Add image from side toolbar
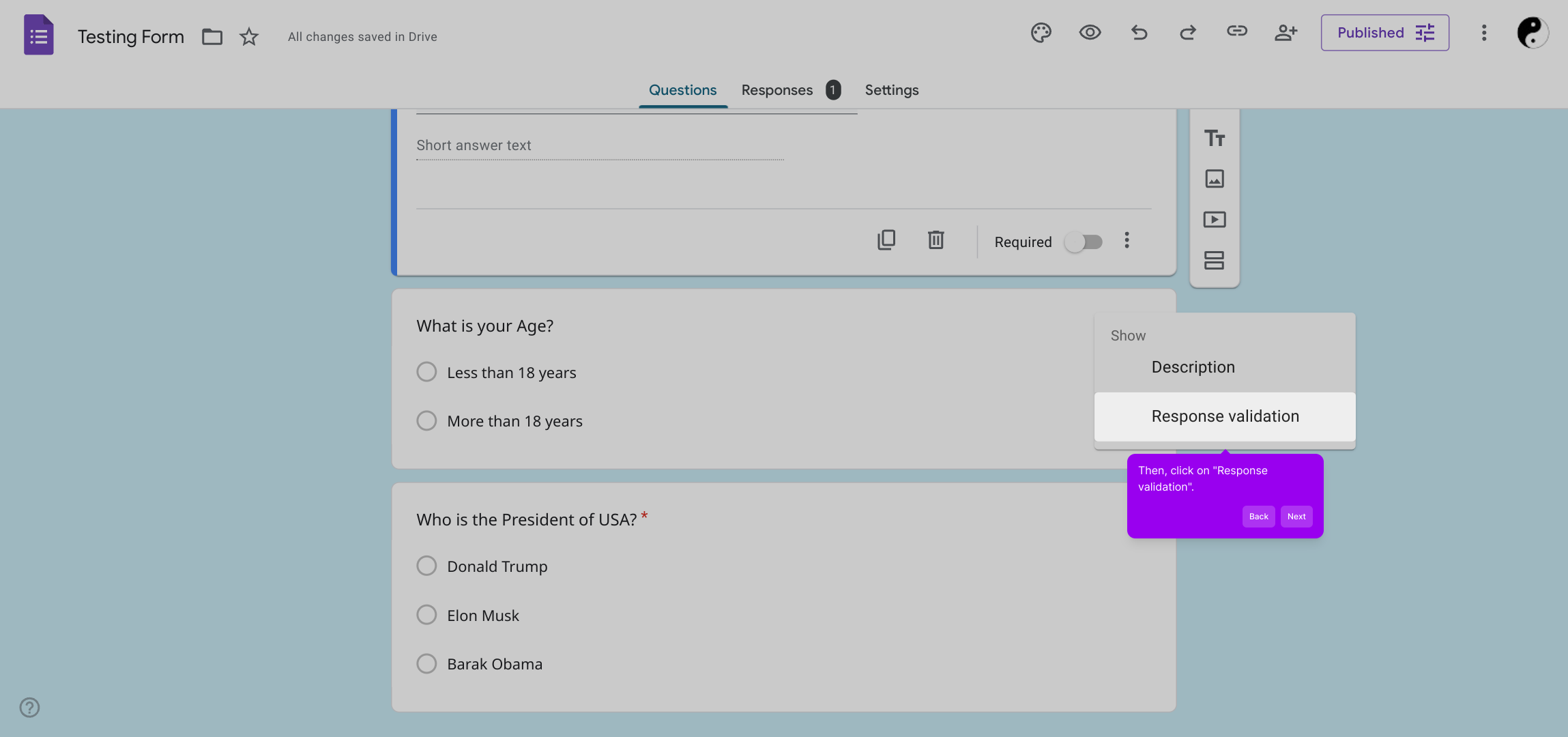The height and width of the screenshot is (737, 1568). pyautogui.click(x=1214, y=179)
